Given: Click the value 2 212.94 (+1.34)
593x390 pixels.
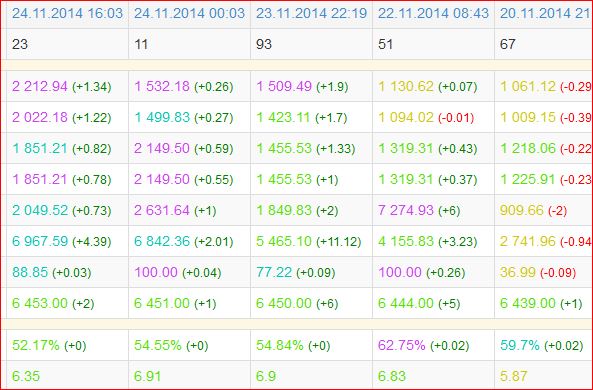Looking at the screenshot, I should 62,87.
